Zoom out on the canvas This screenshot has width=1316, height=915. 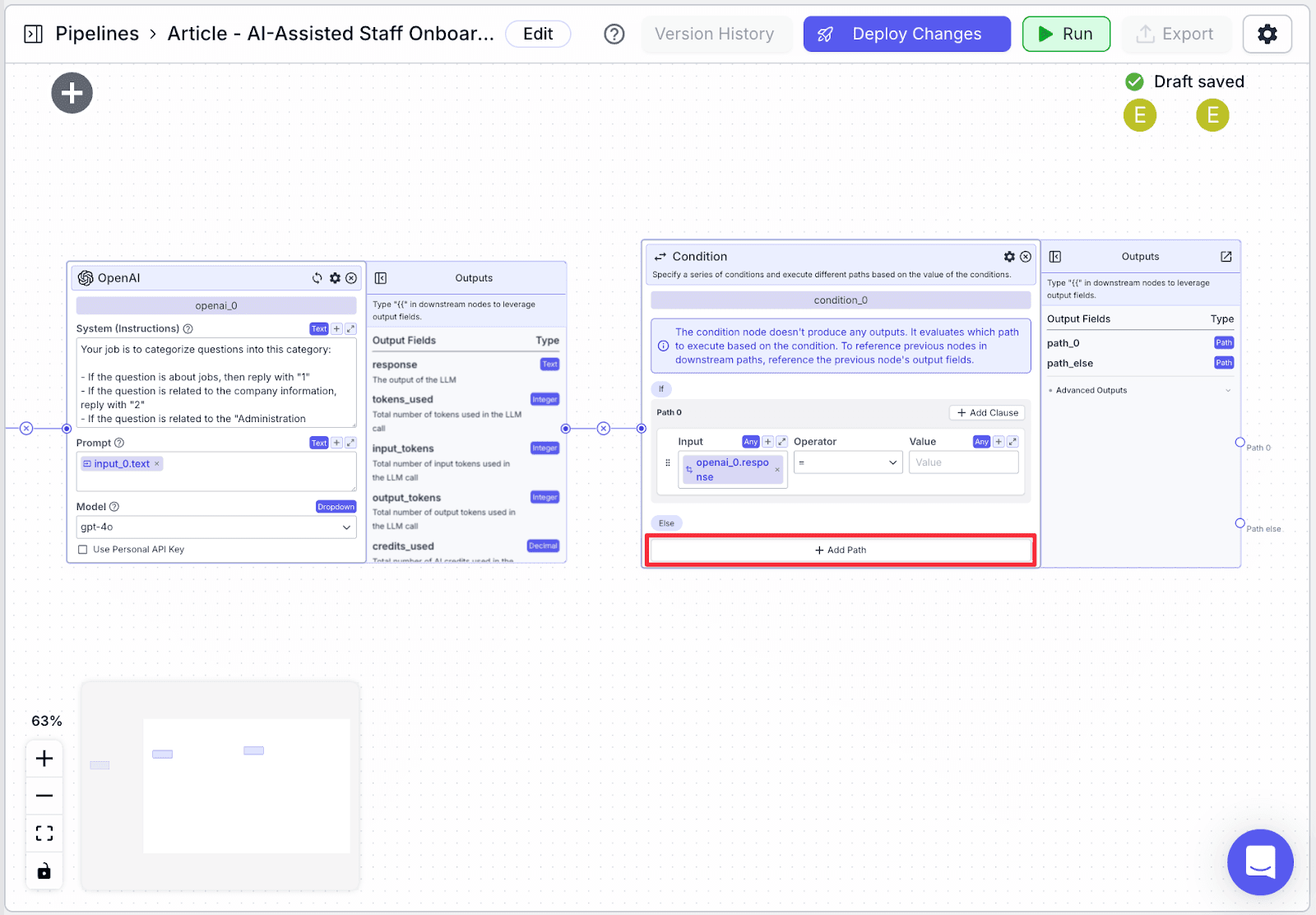[x=44, y=796]
